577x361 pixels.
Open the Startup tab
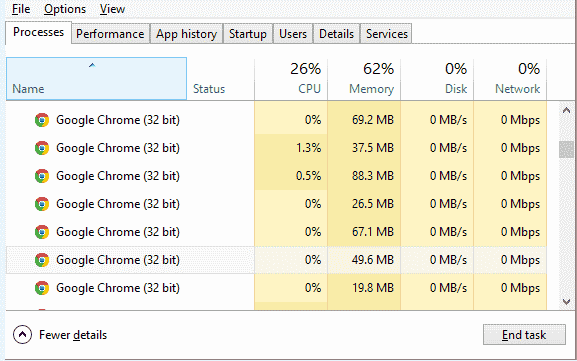(x=248, y=34)
